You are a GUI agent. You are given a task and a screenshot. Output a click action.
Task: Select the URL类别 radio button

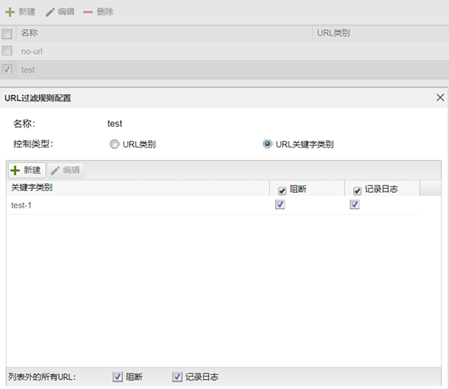114,144
